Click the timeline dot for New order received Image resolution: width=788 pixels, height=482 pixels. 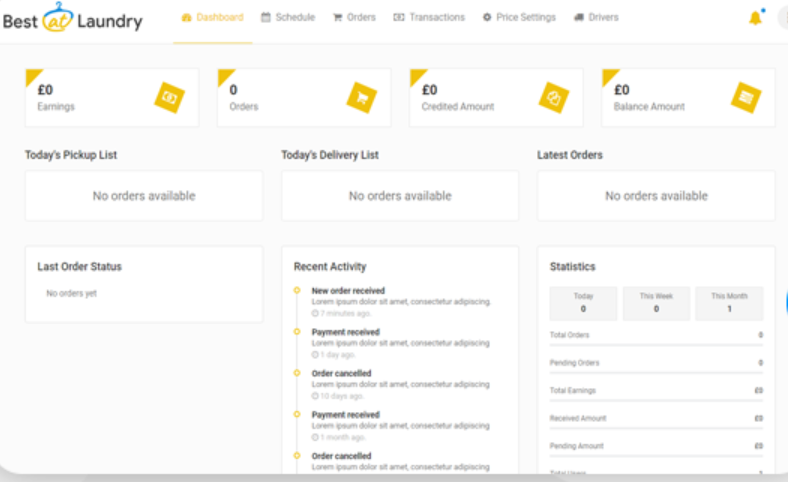297,290
